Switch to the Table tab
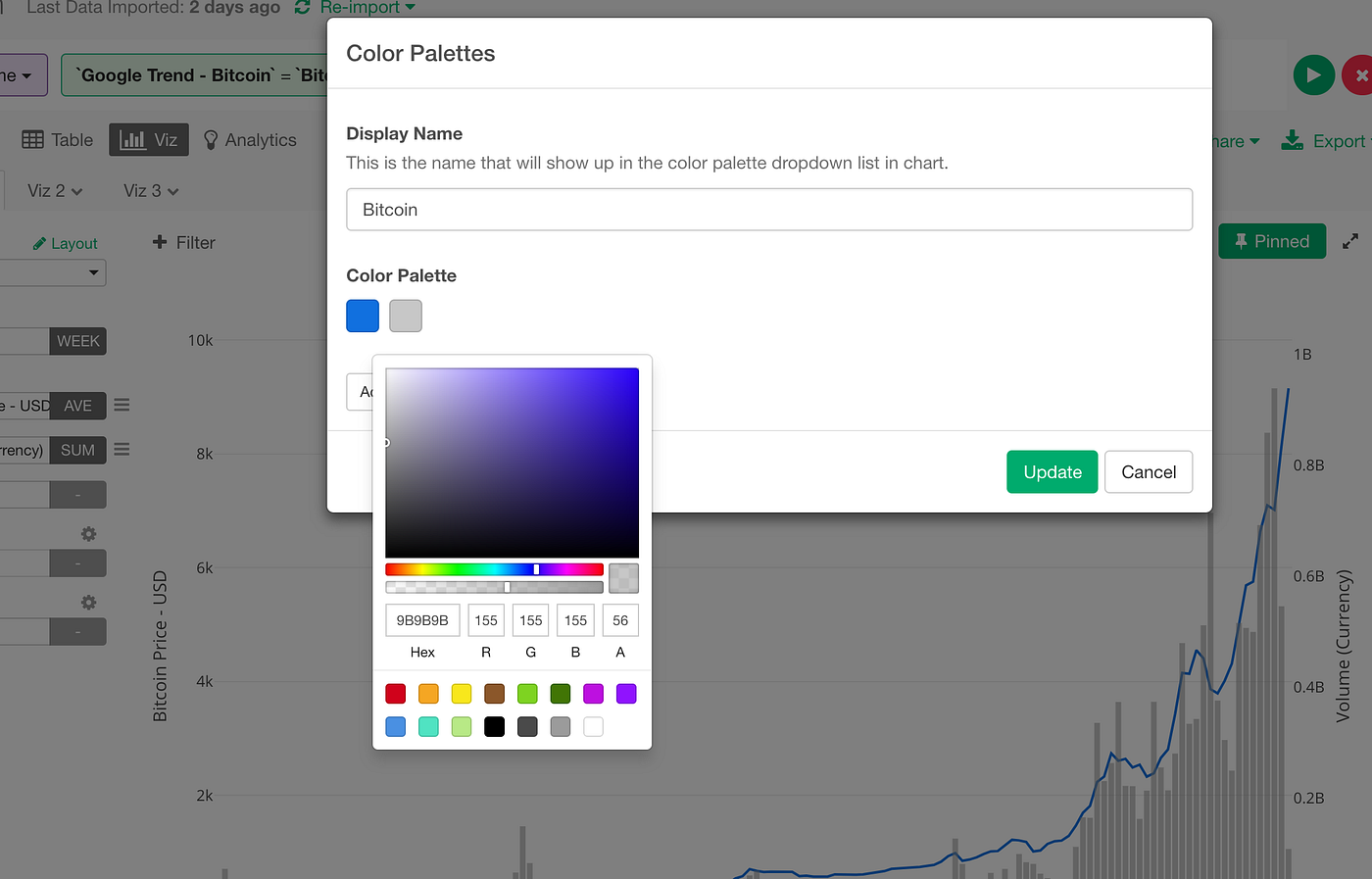This screenshot has width=1372, height=879. point(56,139)
